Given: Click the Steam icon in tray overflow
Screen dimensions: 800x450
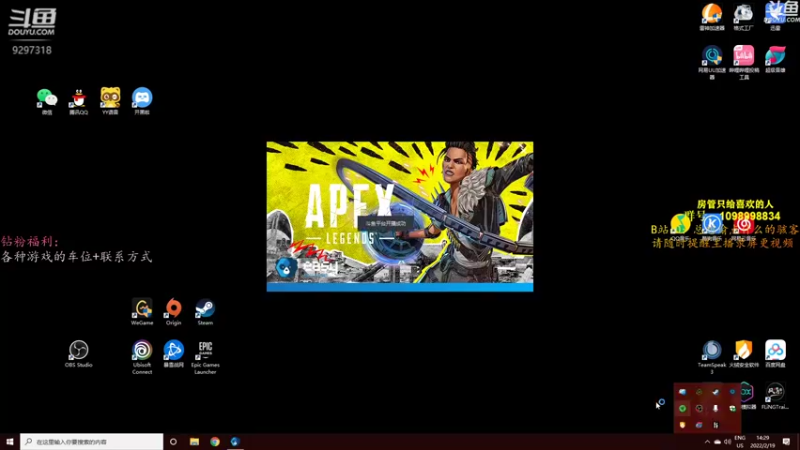Looking at the screenshot, I should (715, 392).
